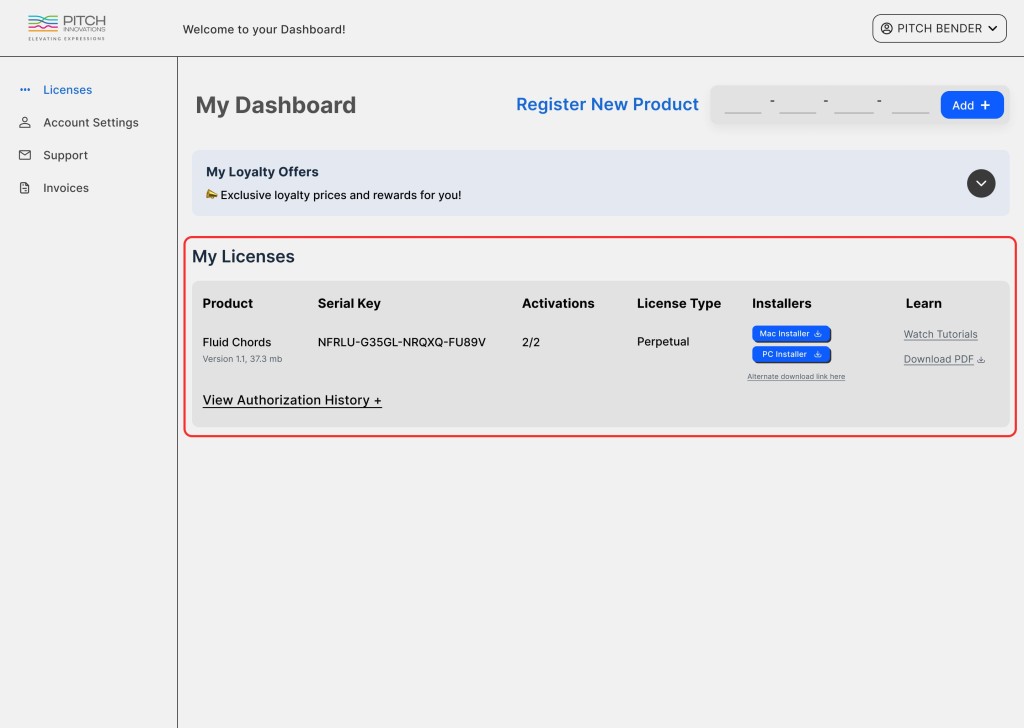Download the PC Installer
This screenshot has width=1024, height=728.
click(x=790, y=354)
